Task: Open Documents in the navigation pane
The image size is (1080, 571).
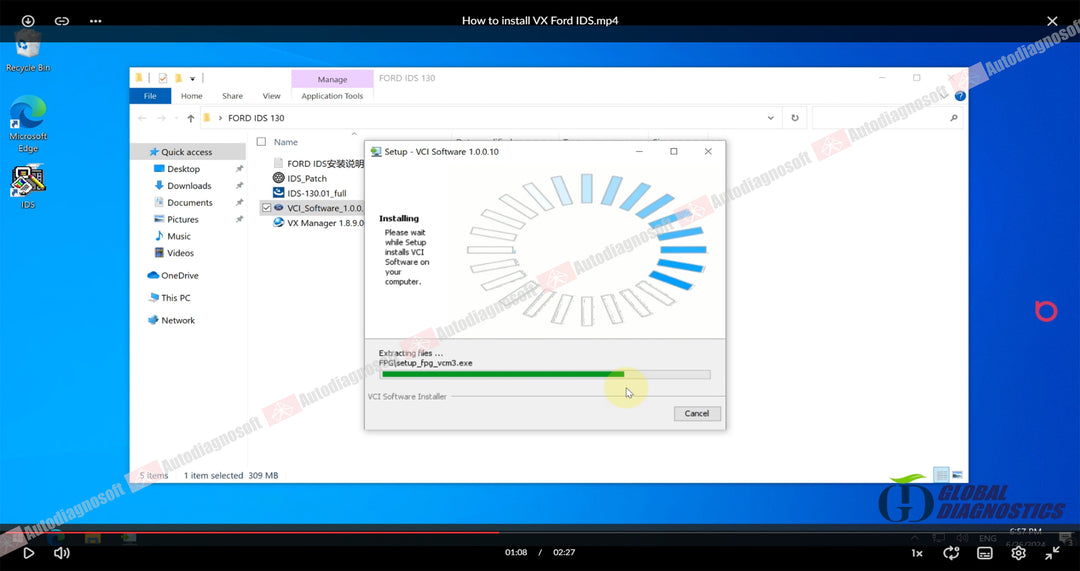Action: [189, 203]
